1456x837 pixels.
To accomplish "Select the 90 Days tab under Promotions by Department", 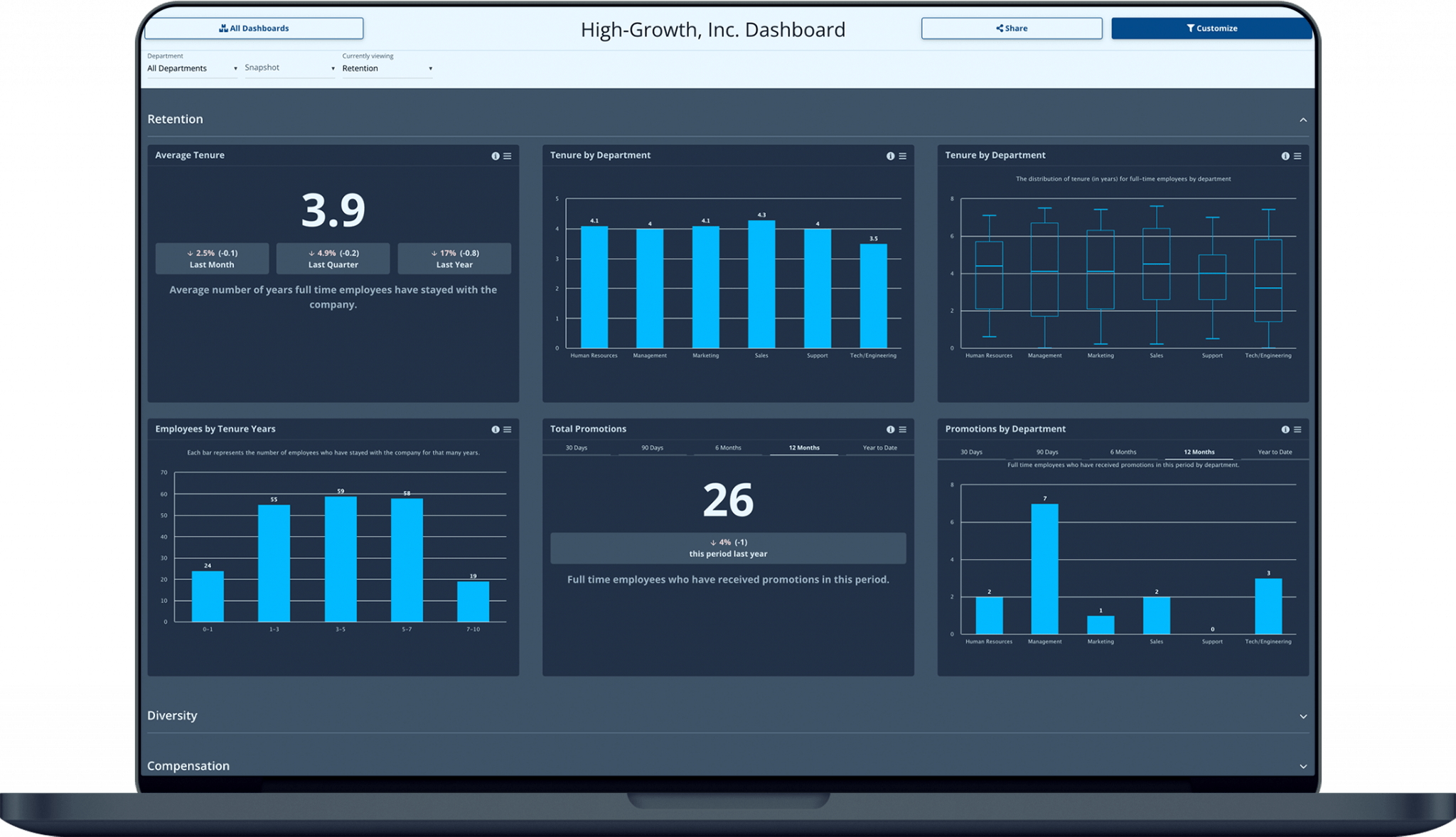I will click(x=1046, y=451).
